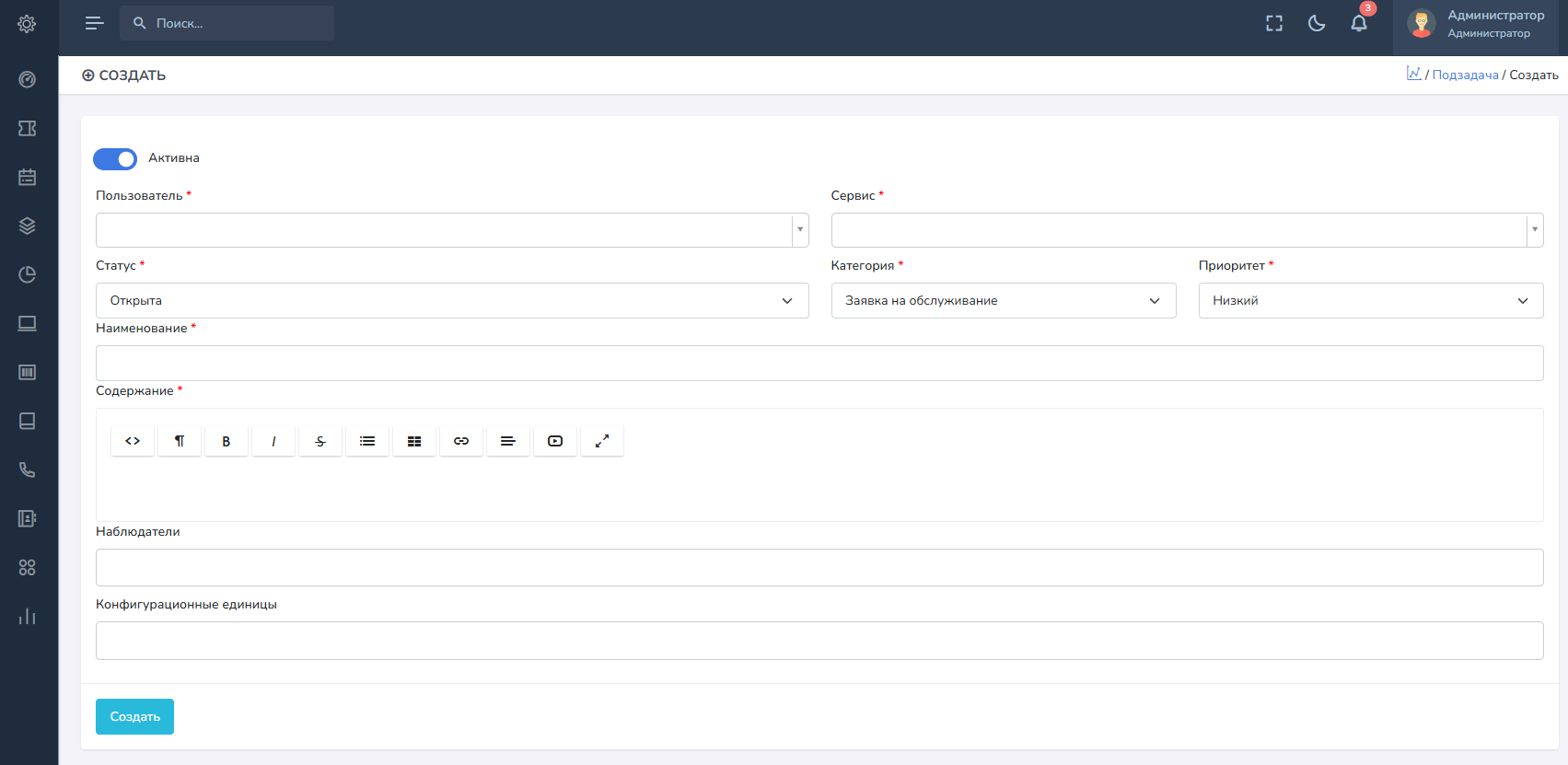Open the Администратор user profile menu
The height and width of the screenshot is (765, 1568).
click(x=1477, y=24)
